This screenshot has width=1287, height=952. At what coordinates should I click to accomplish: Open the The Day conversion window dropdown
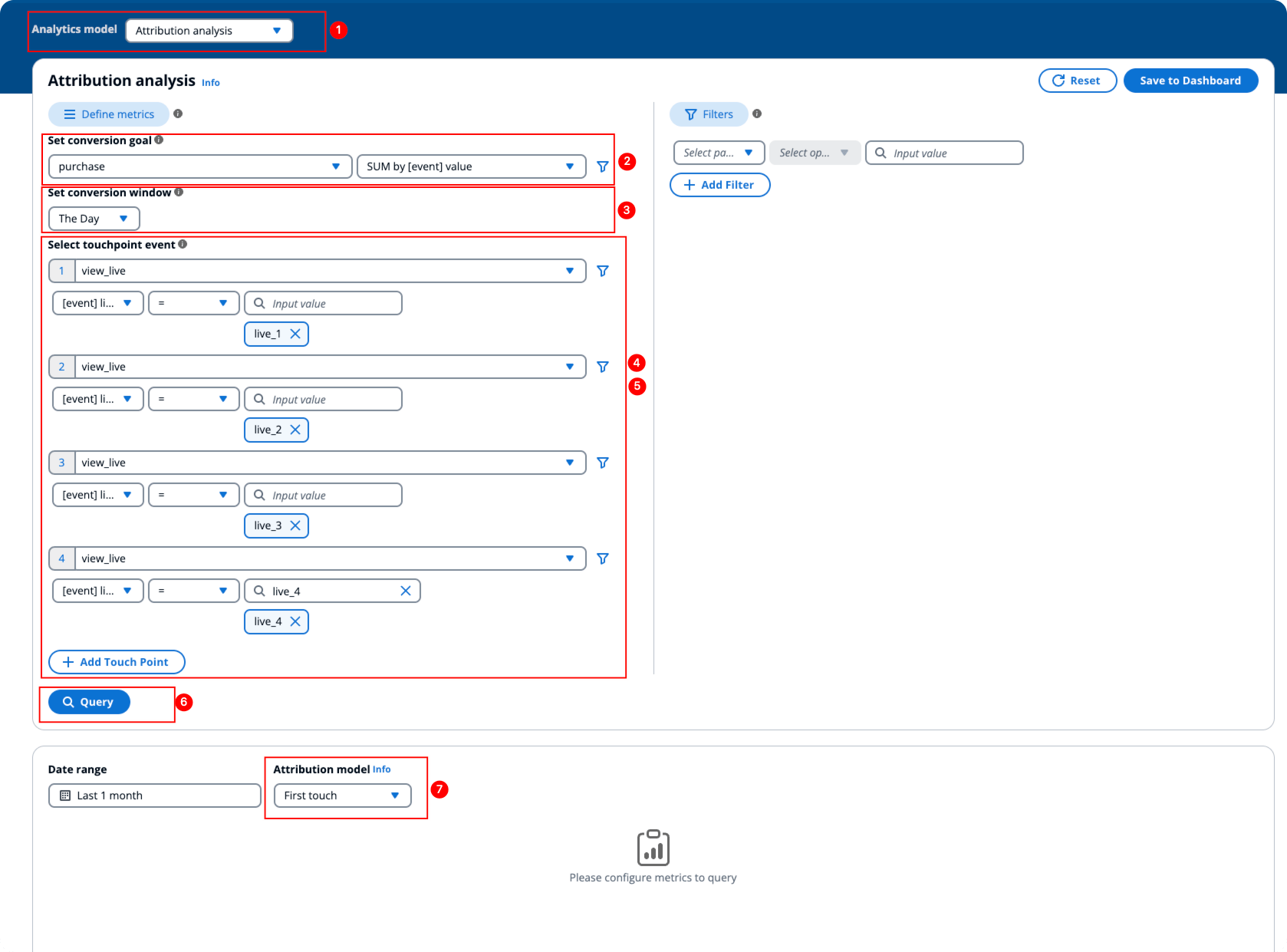94,219
